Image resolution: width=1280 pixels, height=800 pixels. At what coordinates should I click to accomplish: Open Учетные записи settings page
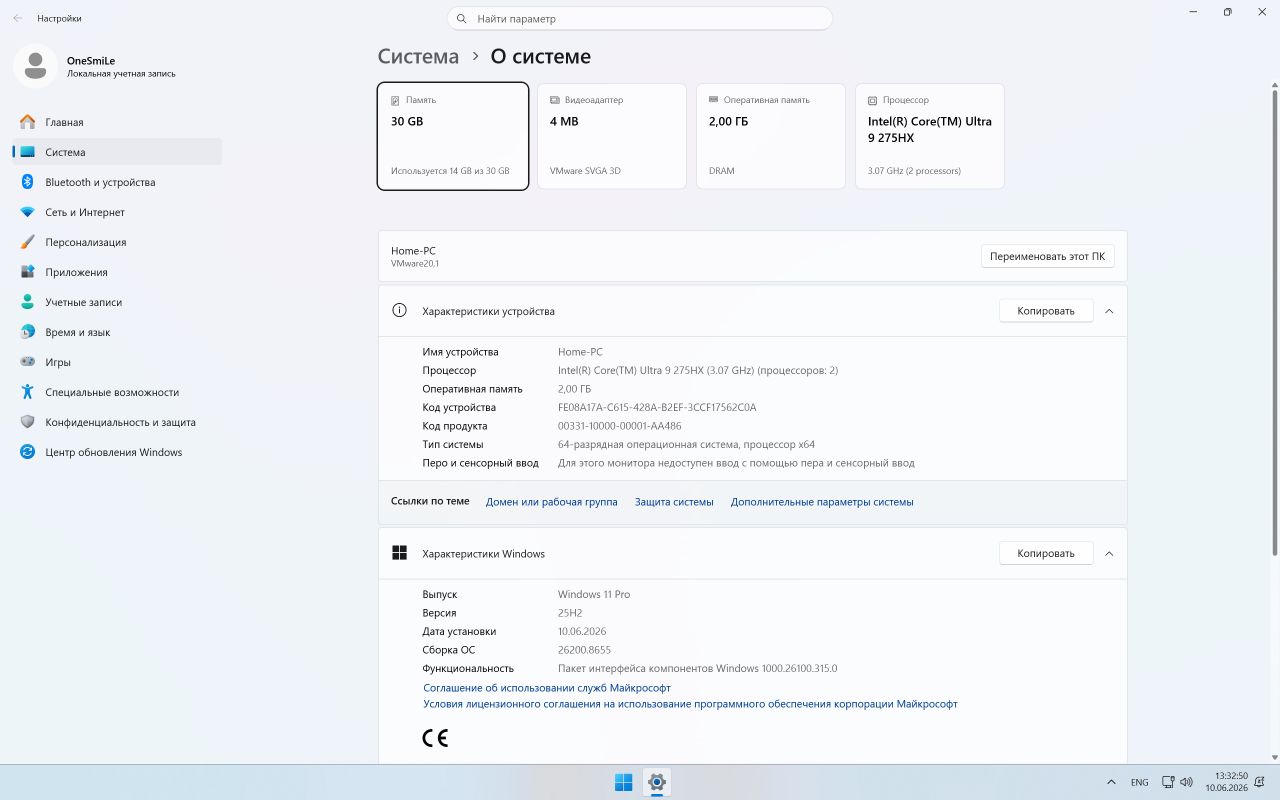(117, 302)
